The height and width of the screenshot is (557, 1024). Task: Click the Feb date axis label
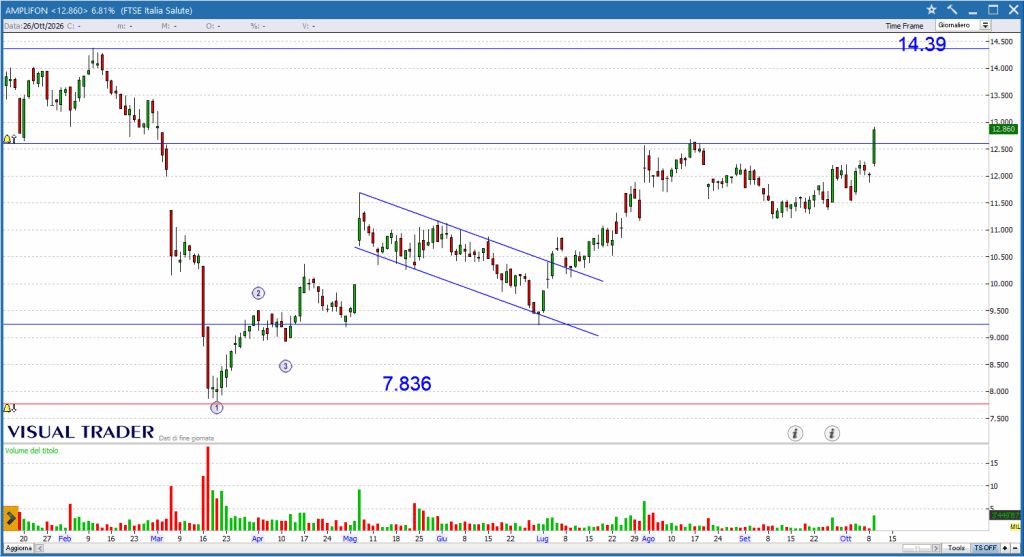tap(65, 539)
